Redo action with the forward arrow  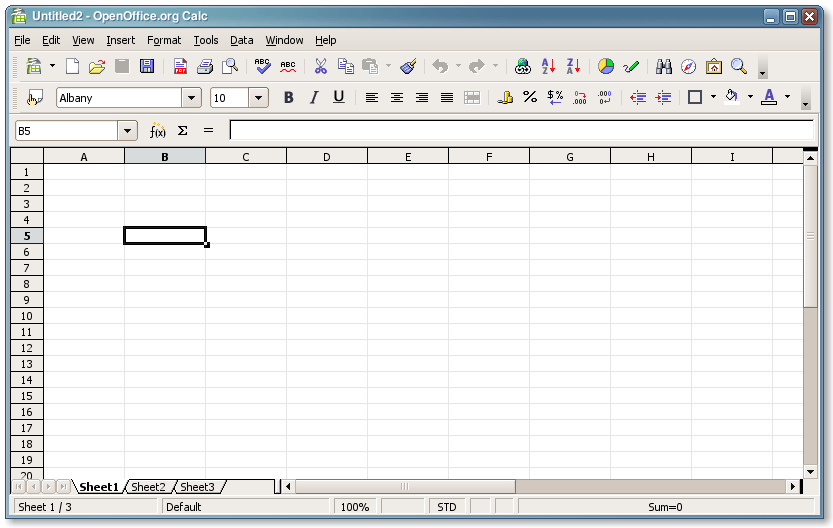point(477,66)
